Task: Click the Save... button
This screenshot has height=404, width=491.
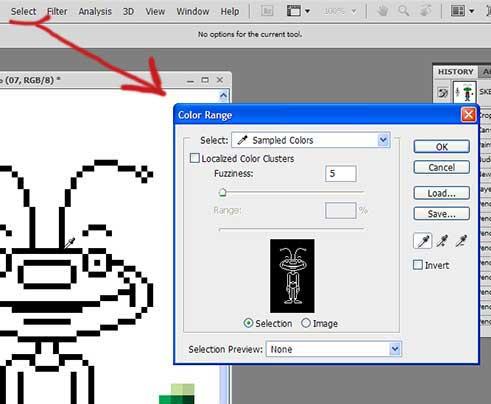Action: 442,214
